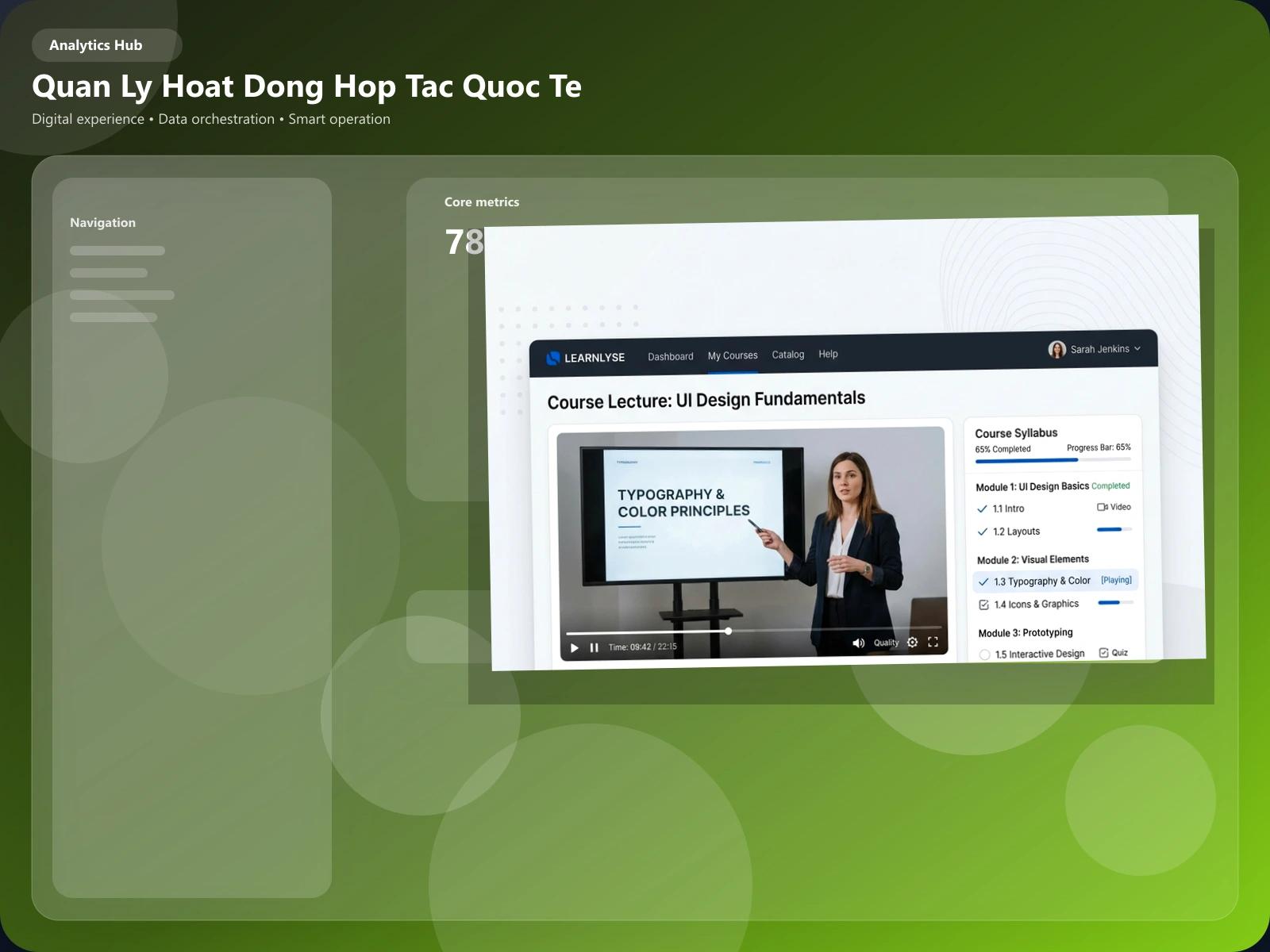Toggle the checkbox for 1.4 Icons & Graphics
Image resolution: width=1270 pixels, height=952 pixels.
pyautogui.click(x=984, y=605)
